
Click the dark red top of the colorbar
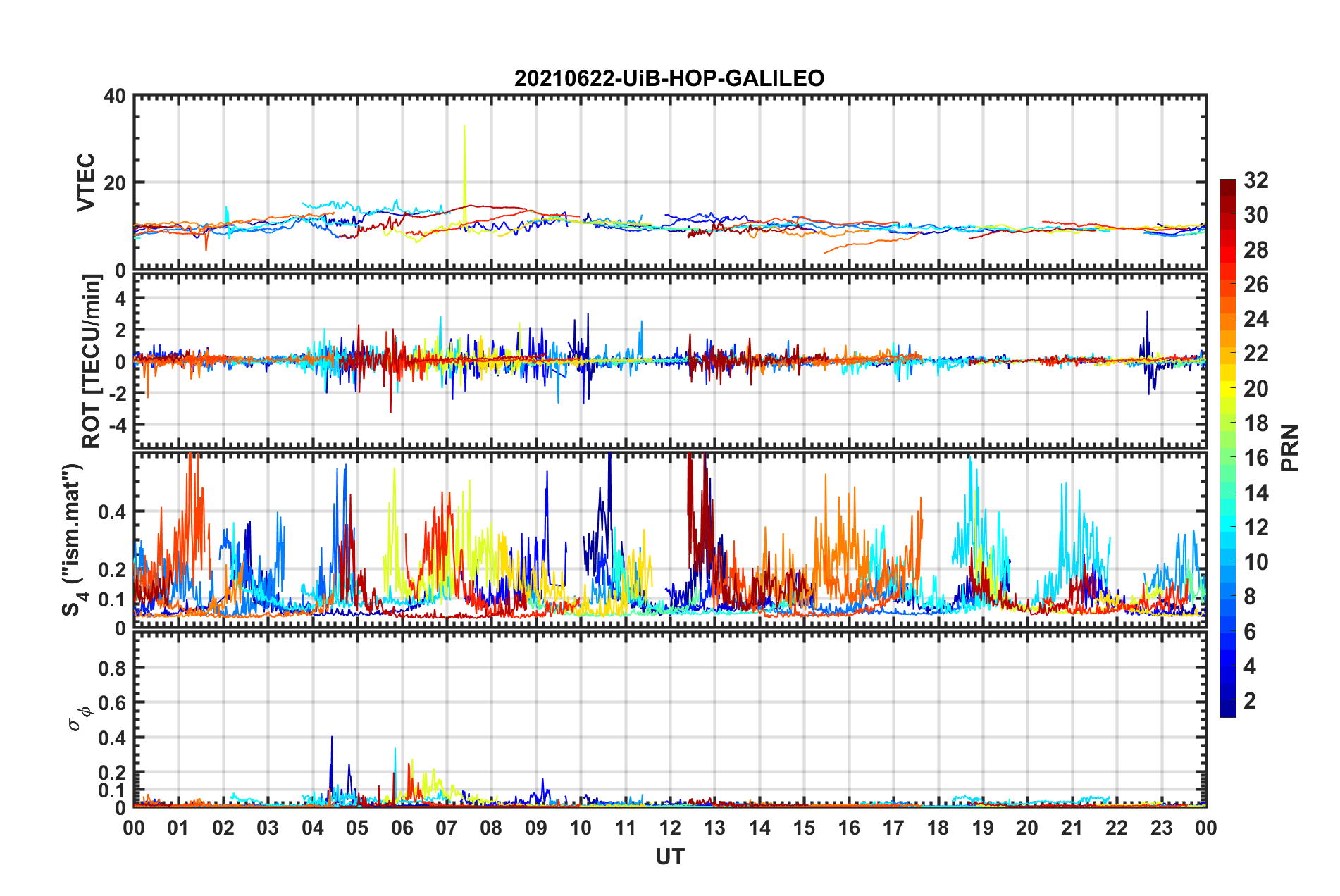click(x=1227, y=185)
